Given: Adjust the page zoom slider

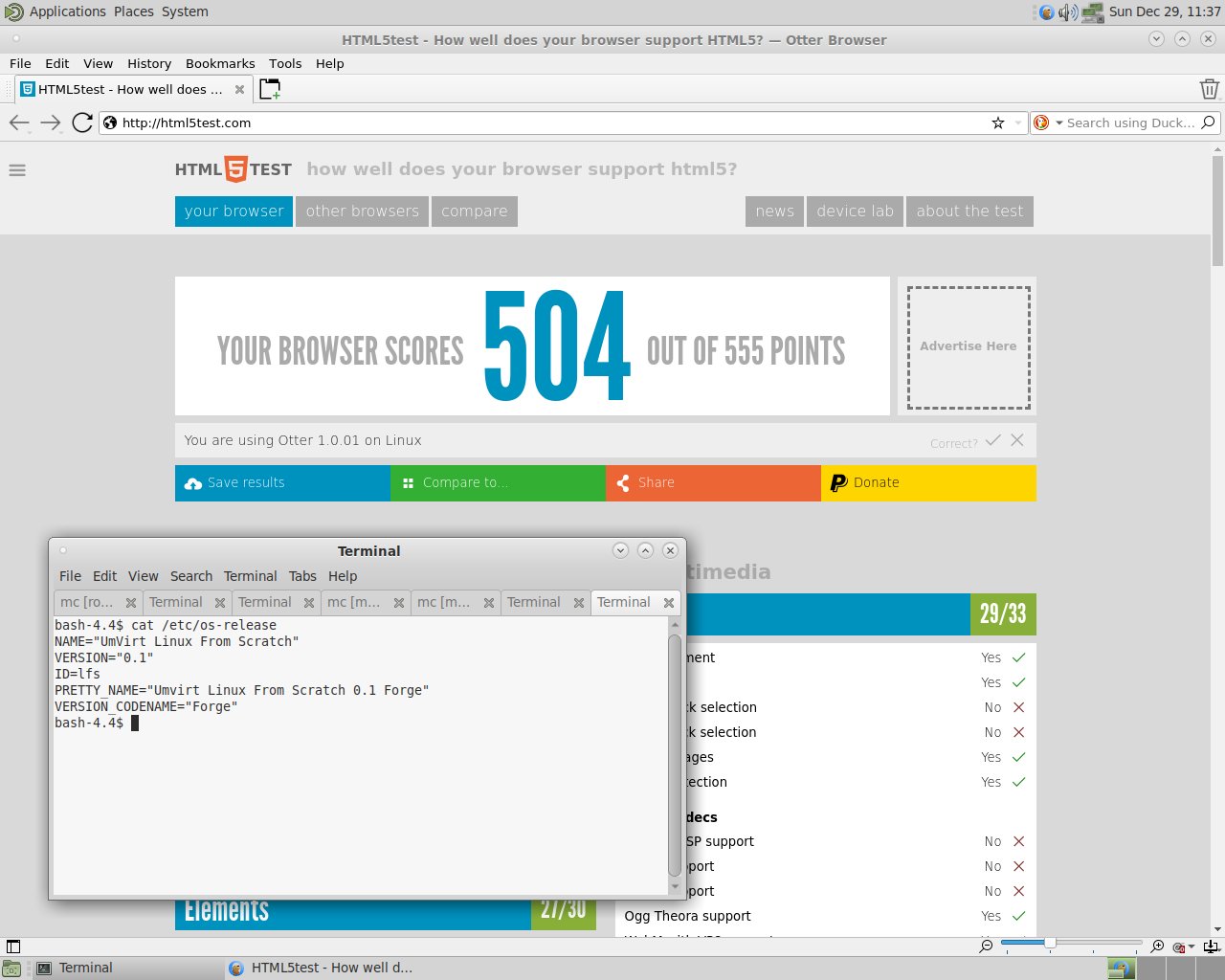Looking at the screenshot, I should (x=1053, y=946).
